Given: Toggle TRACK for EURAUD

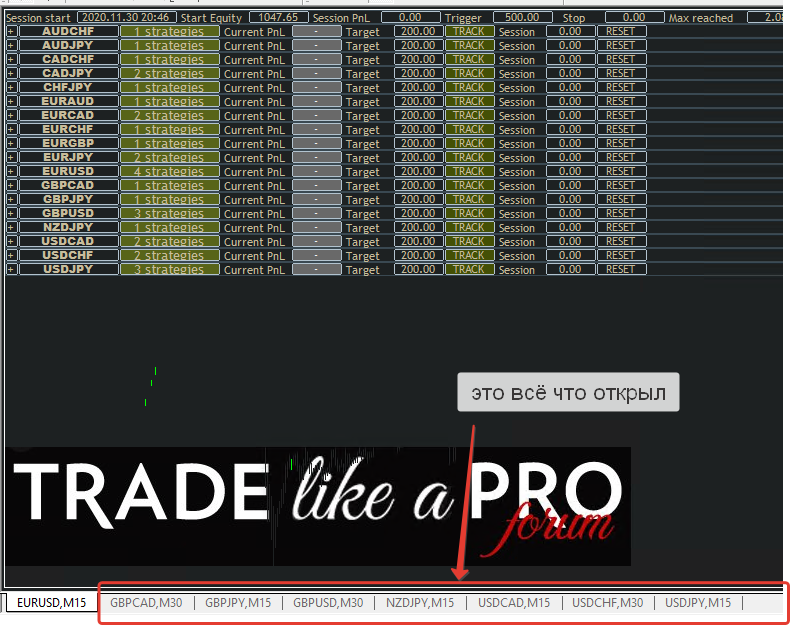Looking at the screenshot, I should [x=469, y=102].
